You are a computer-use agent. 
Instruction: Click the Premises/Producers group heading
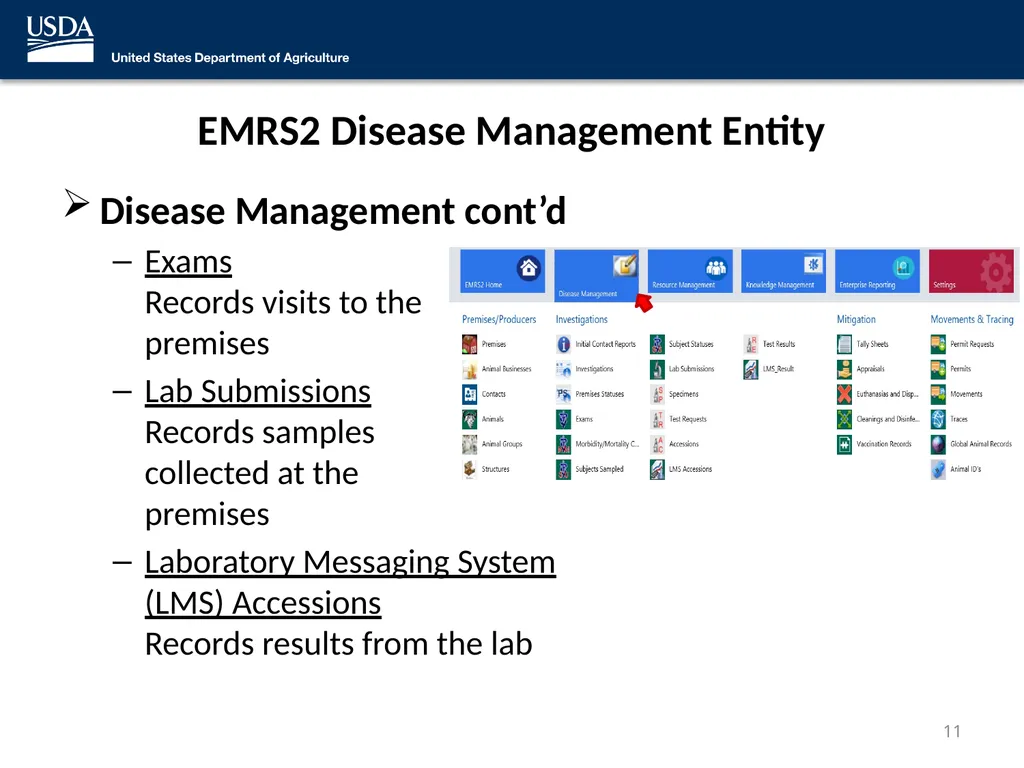click(499, 319)
